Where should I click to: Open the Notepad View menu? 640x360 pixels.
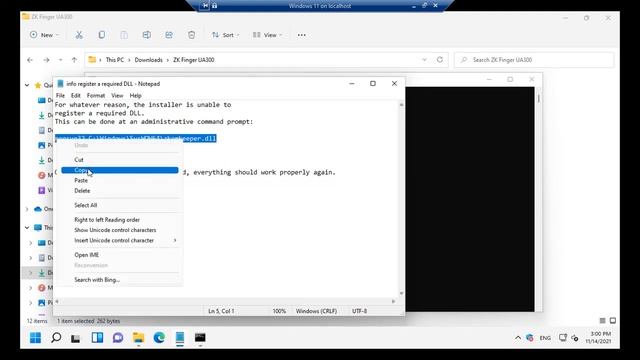pyautogui.click(x=117, y=96)
